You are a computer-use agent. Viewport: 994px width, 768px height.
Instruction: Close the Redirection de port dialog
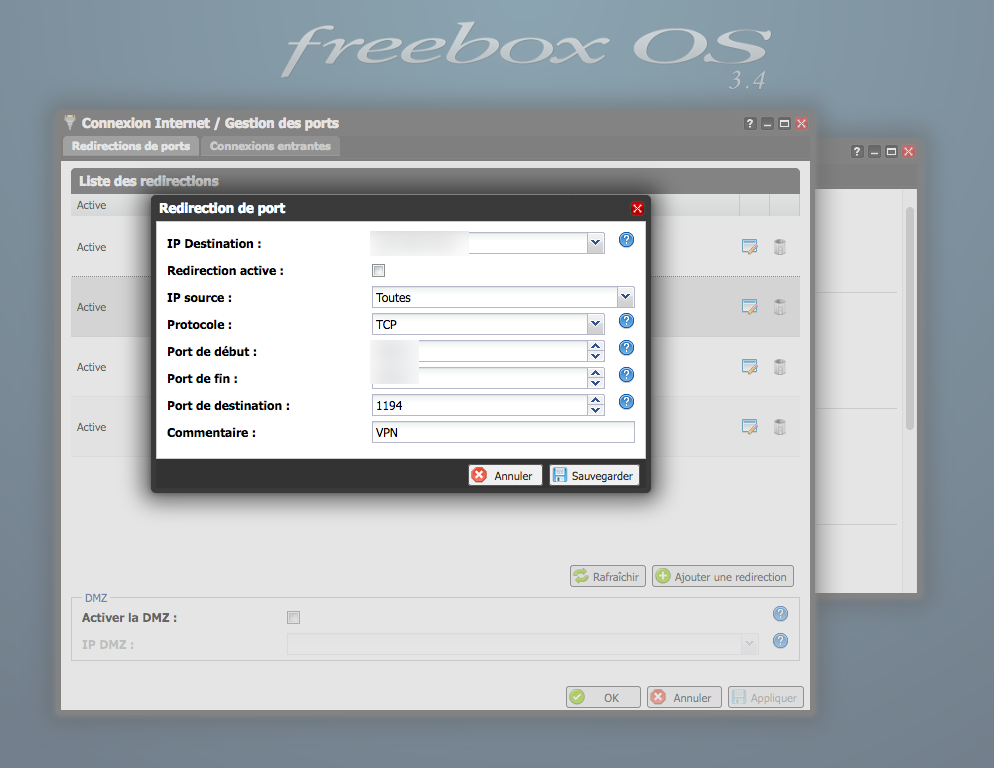tap(637, 209)
